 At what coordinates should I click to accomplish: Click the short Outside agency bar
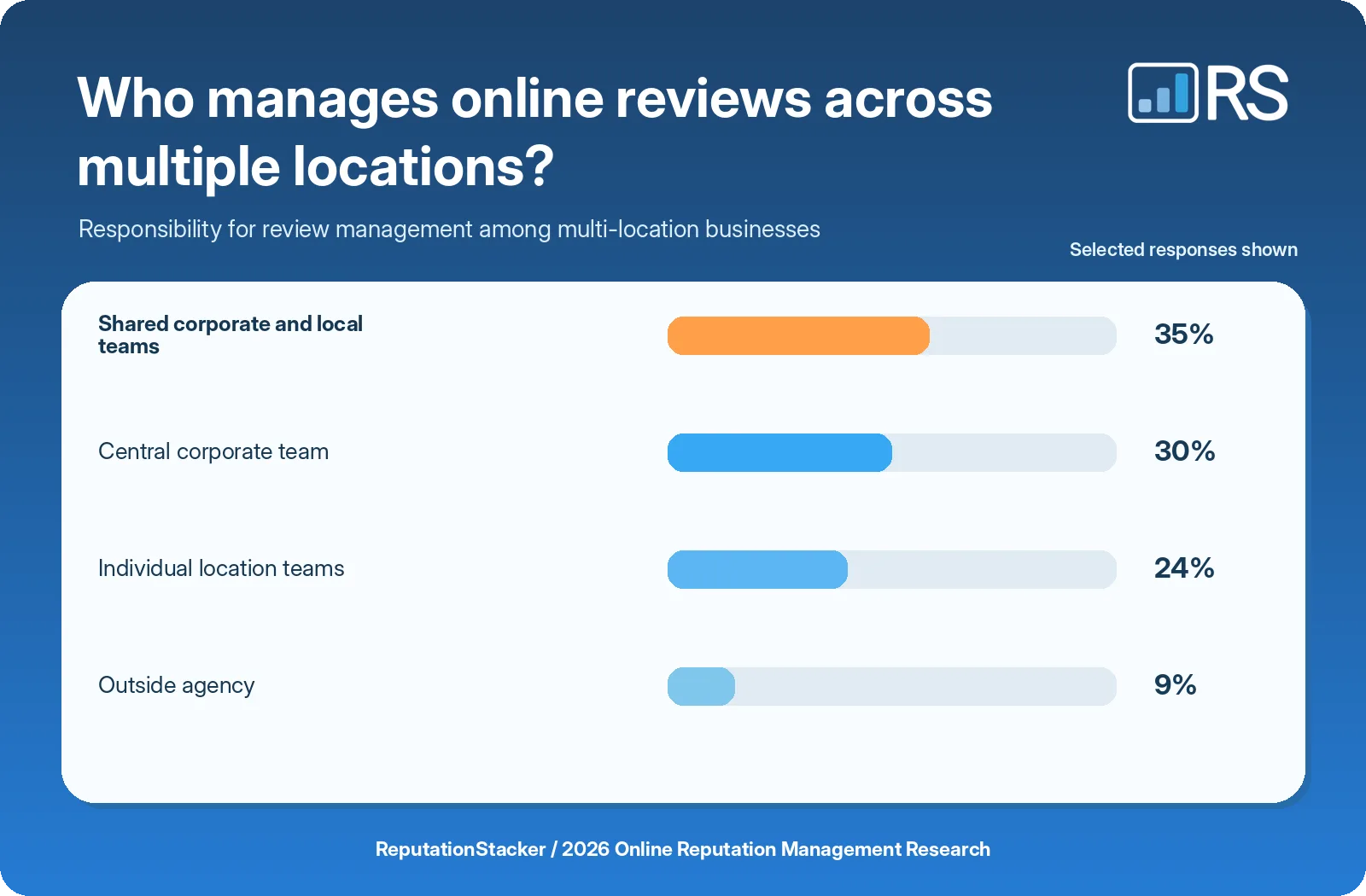(x=701, y=686)
